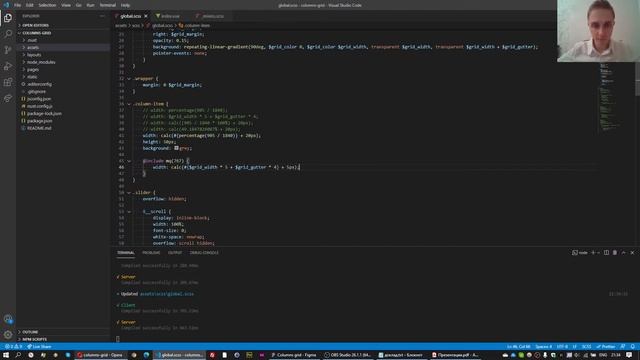Collapse the COLUMNS-GRID project folder section

pos(63,33)
